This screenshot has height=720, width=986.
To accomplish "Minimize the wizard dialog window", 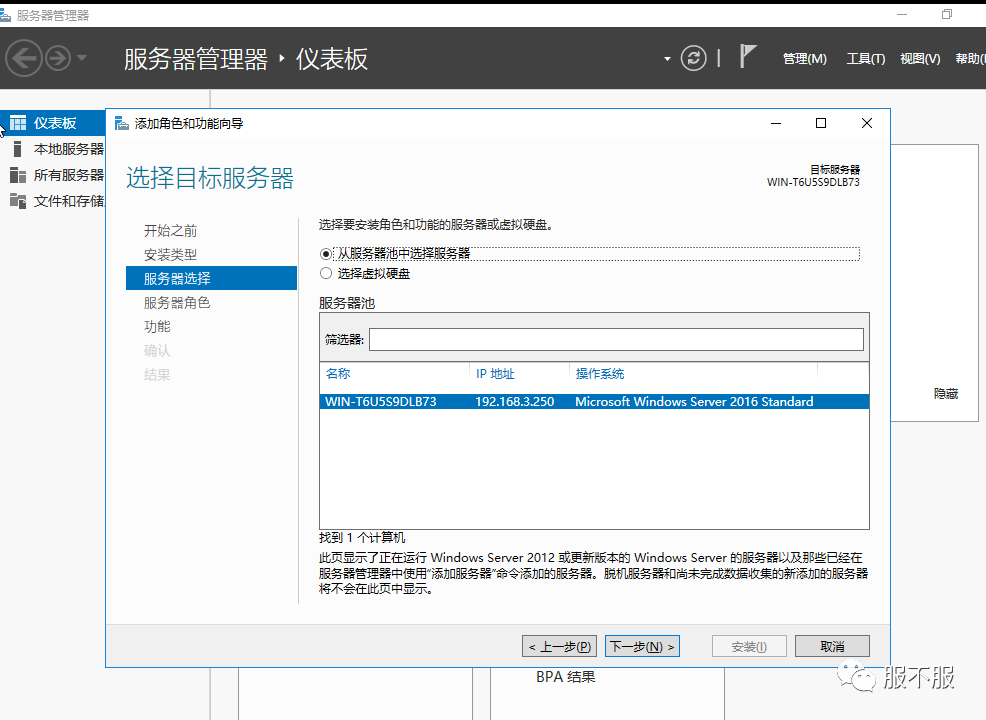I will coord(776,123).
